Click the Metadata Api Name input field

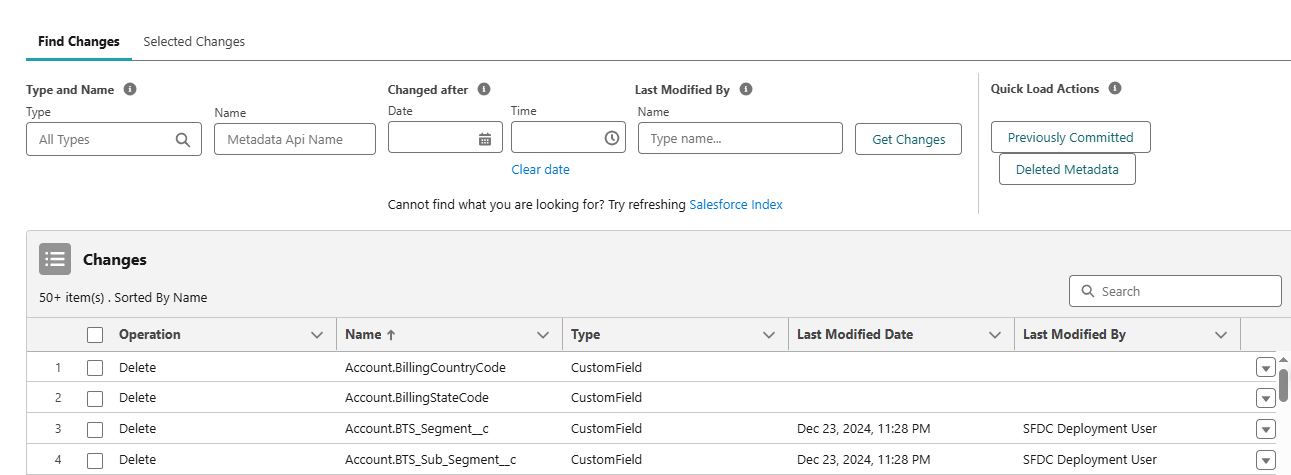pyautogui.click(x=295, y=140)
